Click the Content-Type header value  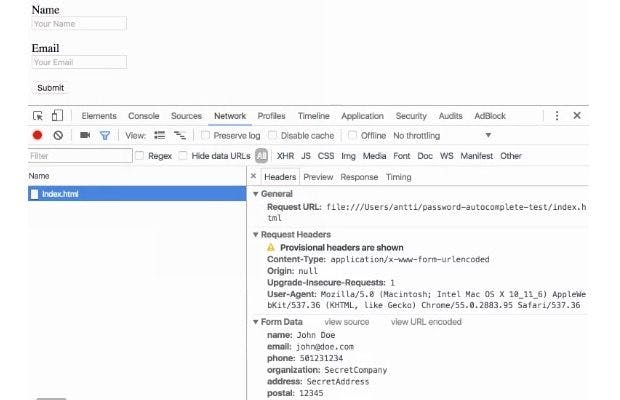pos(410,260)
